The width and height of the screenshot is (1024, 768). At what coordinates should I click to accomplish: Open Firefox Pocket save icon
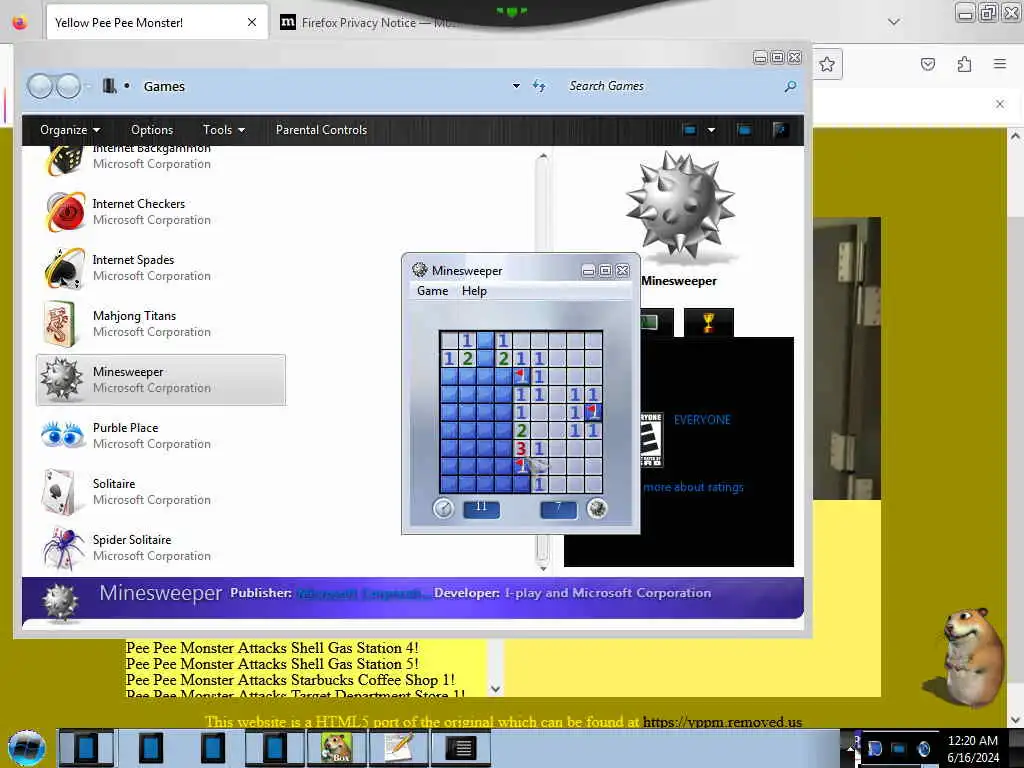928,64
